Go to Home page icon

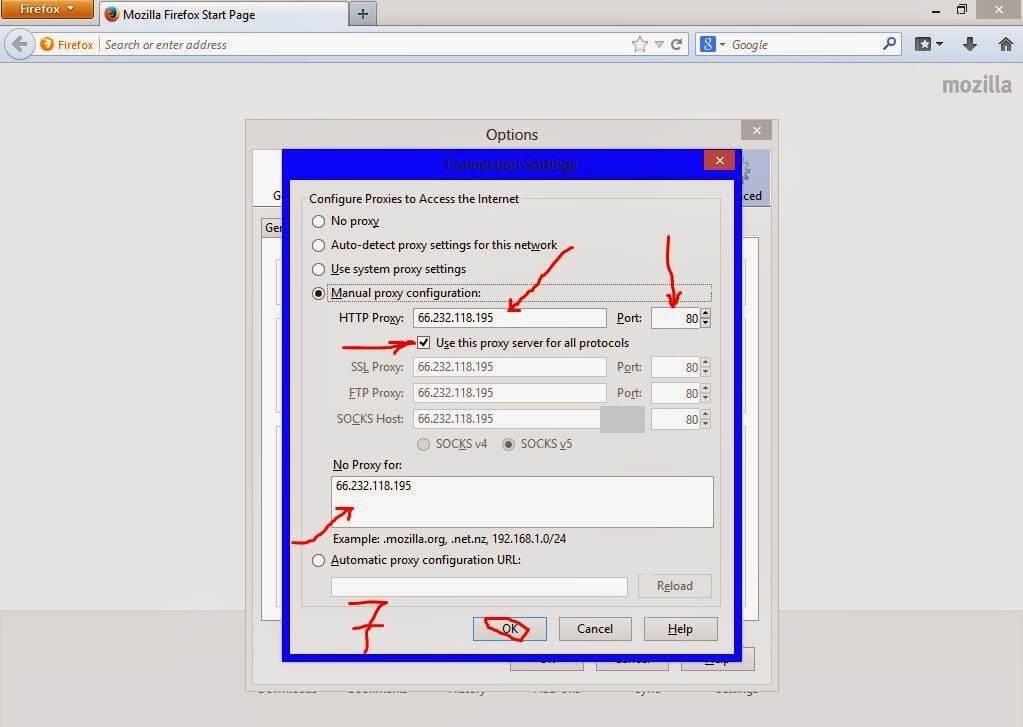click(x=1005, y=44)
